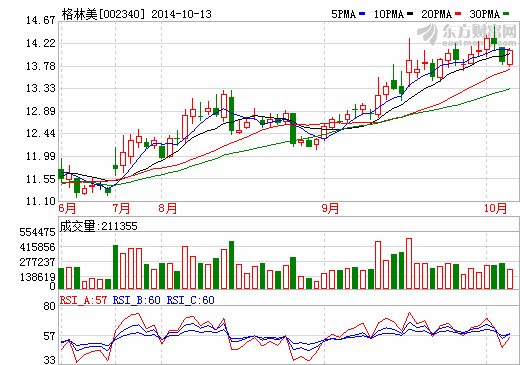Click the 138619 volume axis label

point(37,277)
